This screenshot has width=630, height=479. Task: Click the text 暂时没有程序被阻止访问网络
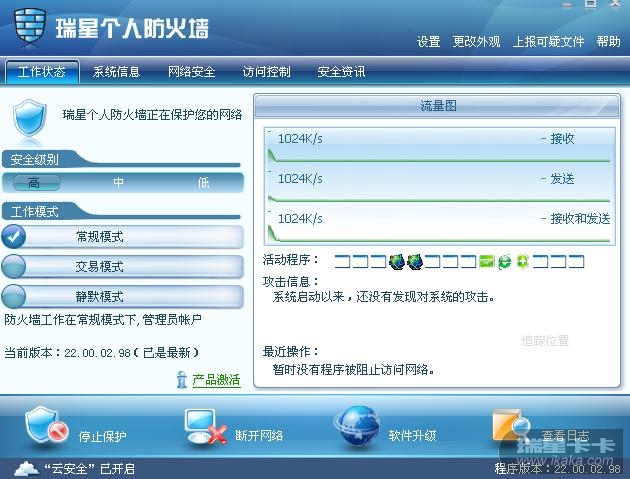(x=353, y=369)
